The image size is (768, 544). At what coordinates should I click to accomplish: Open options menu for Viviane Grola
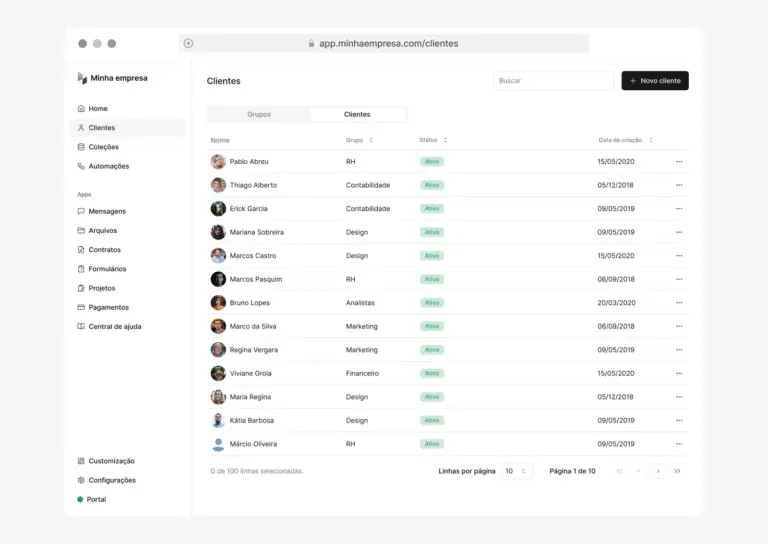click(x=679, y=373)
